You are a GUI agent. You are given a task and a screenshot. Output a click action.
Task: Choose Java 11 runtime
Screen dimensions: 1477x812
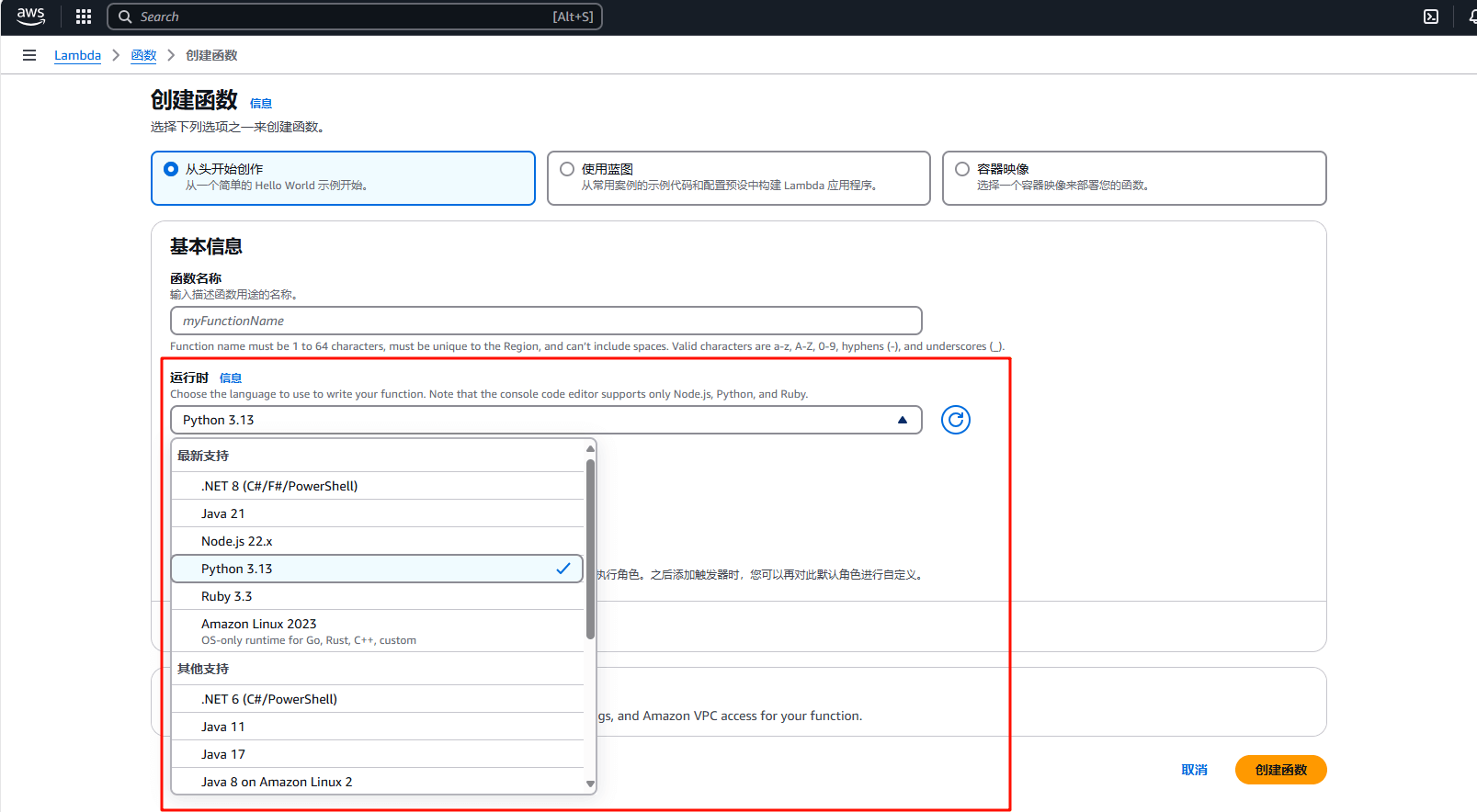click(378, 727)
